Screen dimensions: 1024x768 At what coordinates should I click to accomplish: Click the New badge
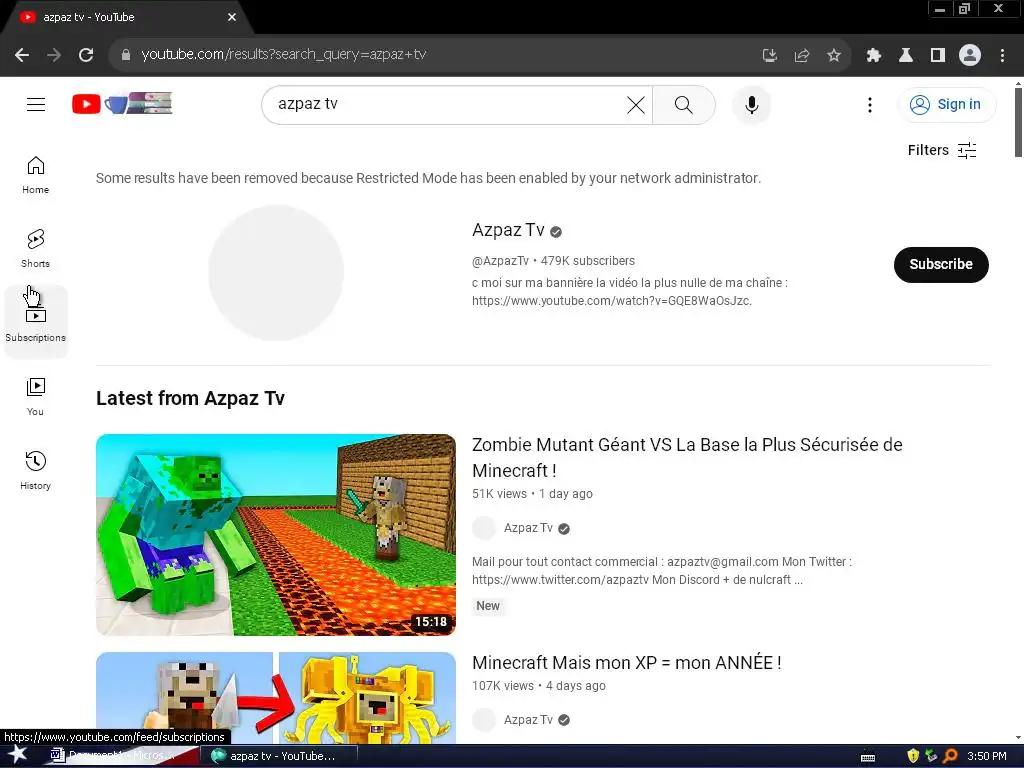pos(488,605)
